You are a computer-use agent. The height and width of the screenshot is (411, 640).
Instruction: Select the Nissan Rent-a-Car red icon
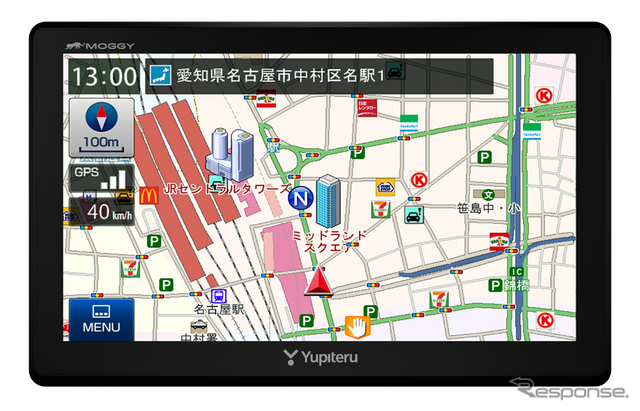(x=367, y=107)
